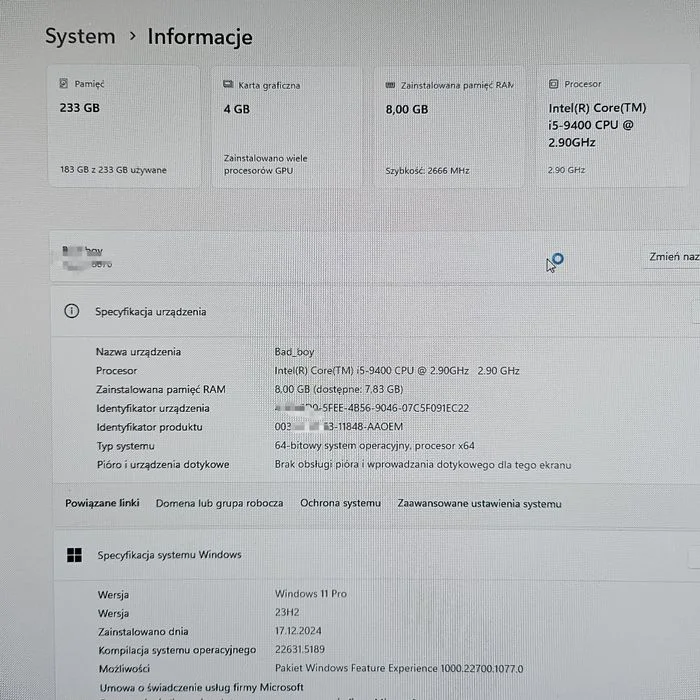Click the Kompilacja systemu operacyjnego label
The image size is (700, 700).
click(177, 650)
